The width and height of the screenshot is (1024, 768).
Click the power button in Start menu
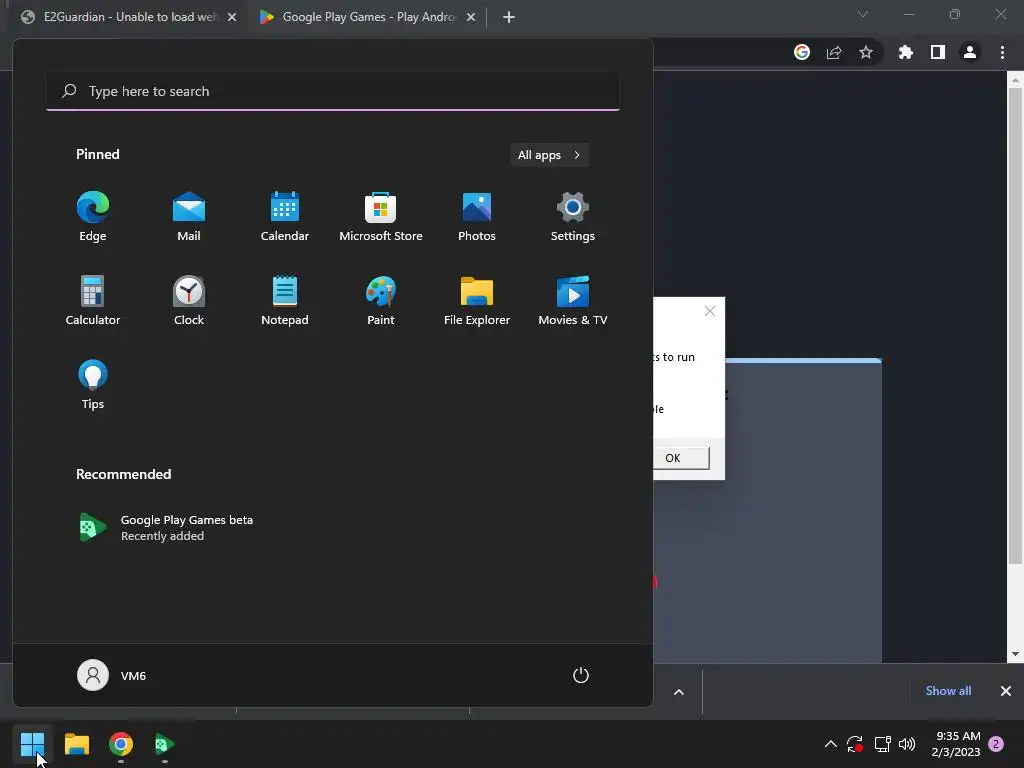tap(581, 675)
